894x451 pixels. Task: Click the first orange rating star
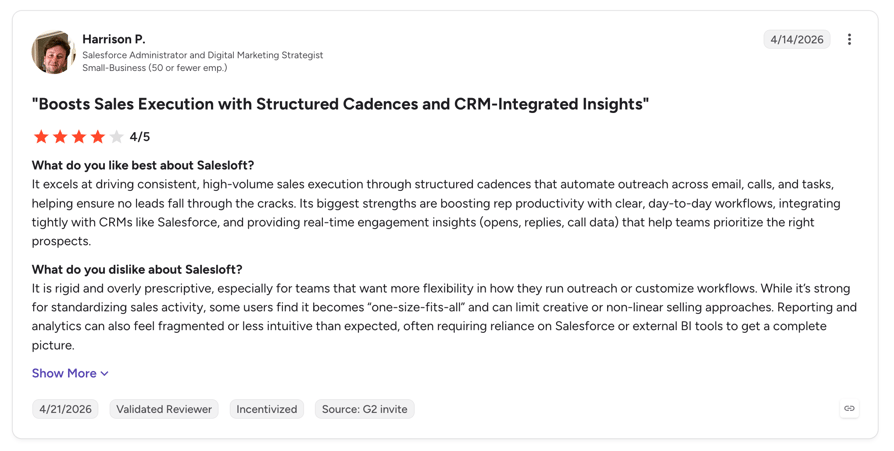coord(41,137)
